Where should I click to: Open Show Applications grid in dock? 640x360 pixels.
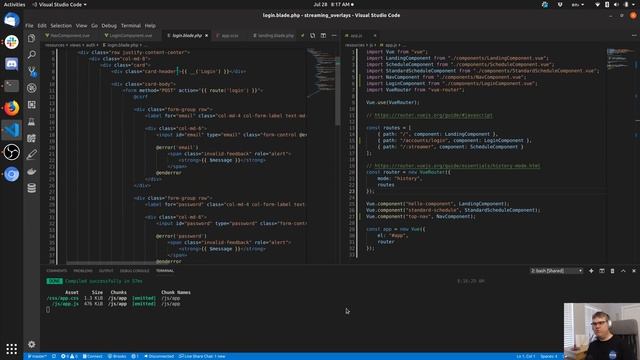pos(11,349)
